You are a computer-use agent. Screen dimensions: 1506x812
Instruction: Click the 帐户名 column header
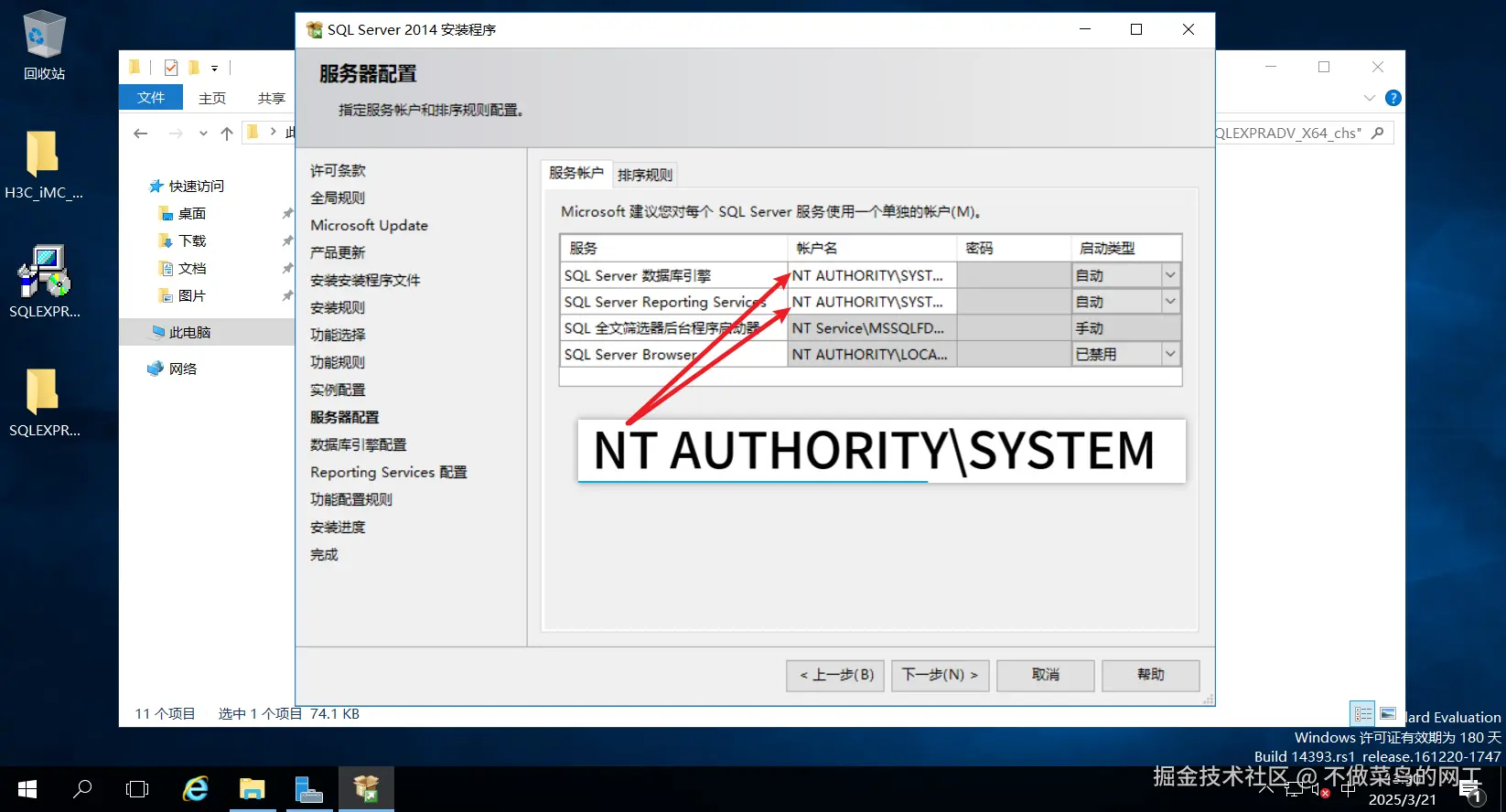(x=872, y=248)
